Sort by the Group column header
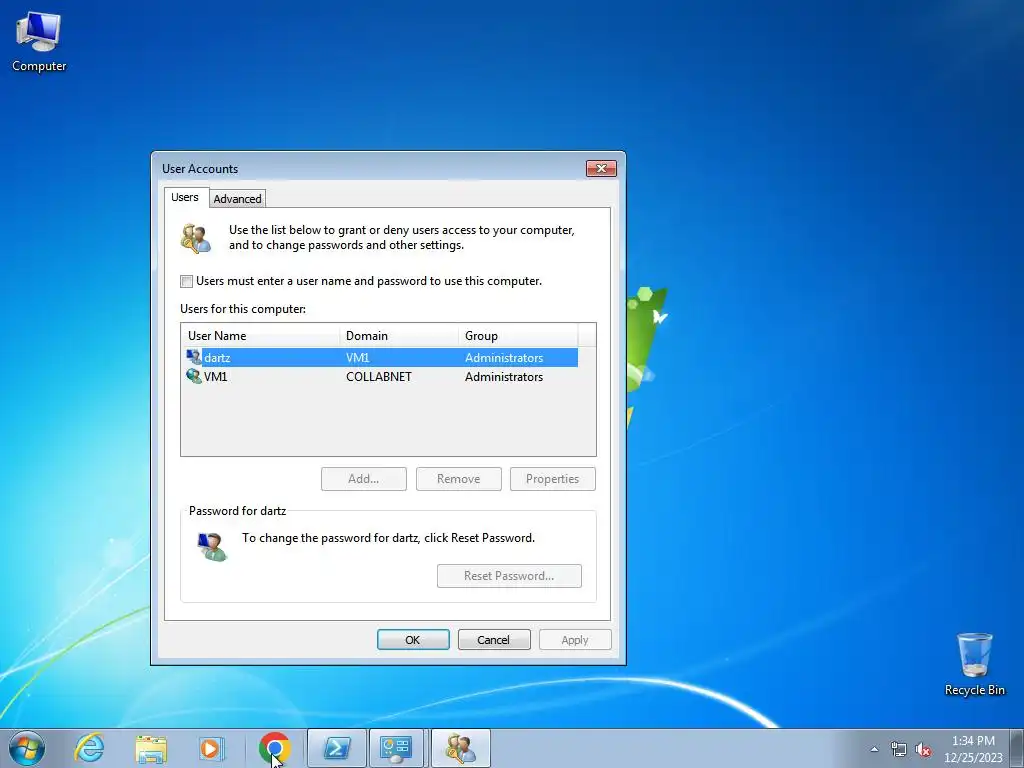This screenshot has width=1024, height=768. pyautogui.click(x=518, y=336)
